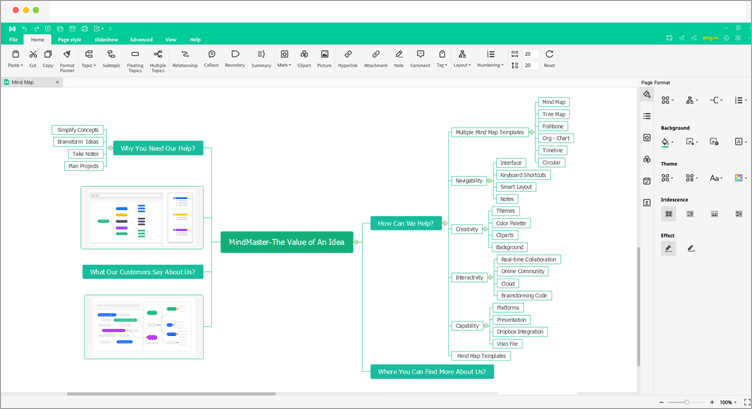The width and height of the screenshot is (752, 409).
Task: Add a Boundary around topics
Action: 235,58
